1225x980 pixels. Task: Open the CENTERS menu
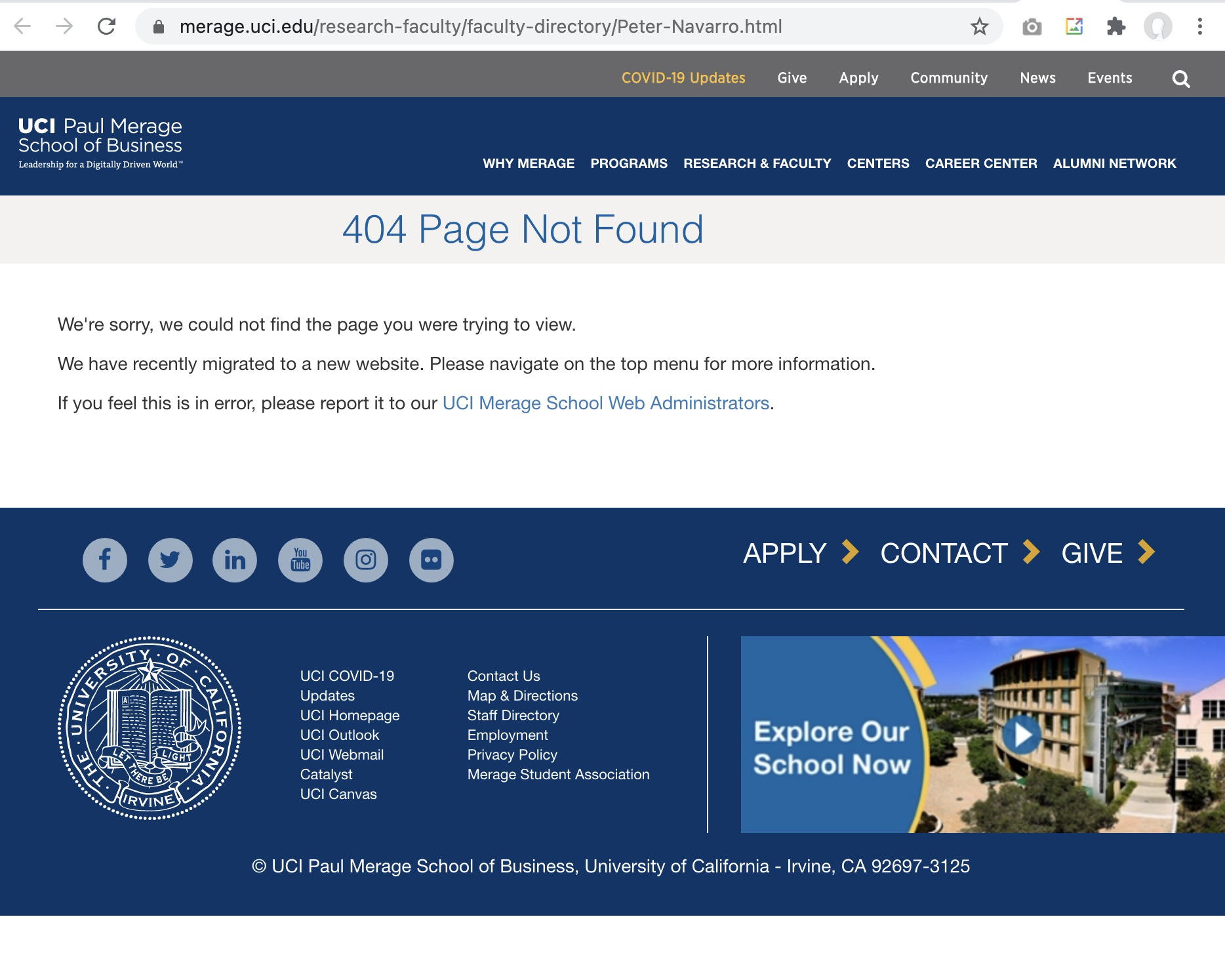(878, 163)
